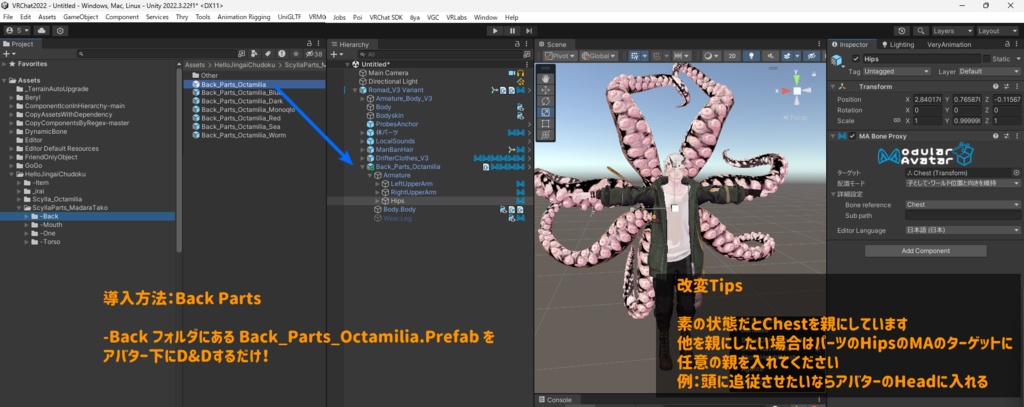Click search by type icon in Project
This screenshot has width=1024, height=407.
[254, 54]
